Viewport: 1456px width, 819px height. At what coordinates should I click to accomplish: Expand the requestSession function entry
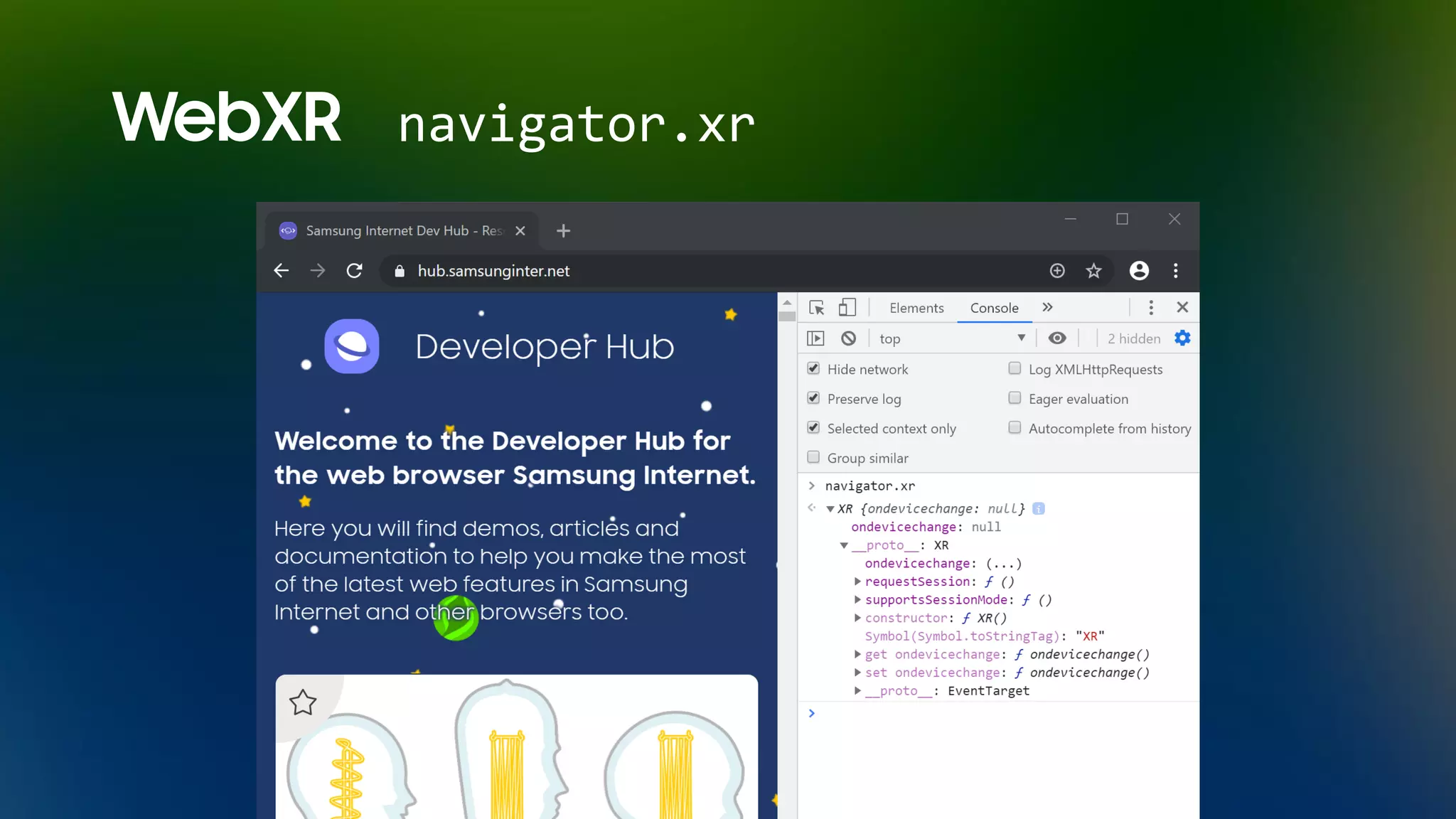pyautogui.click(x=857, y=582)
